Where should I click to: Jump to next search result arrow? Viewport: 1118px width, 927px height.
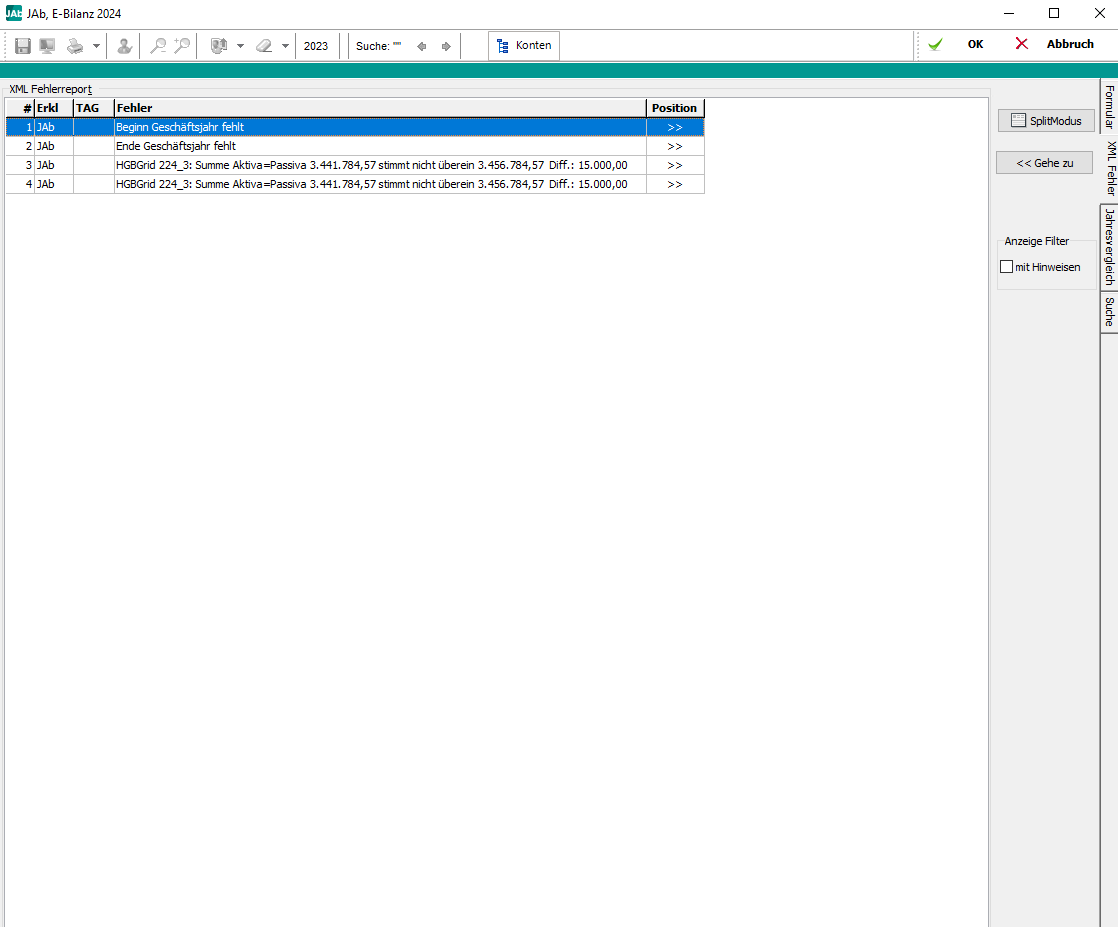point(446,46)
